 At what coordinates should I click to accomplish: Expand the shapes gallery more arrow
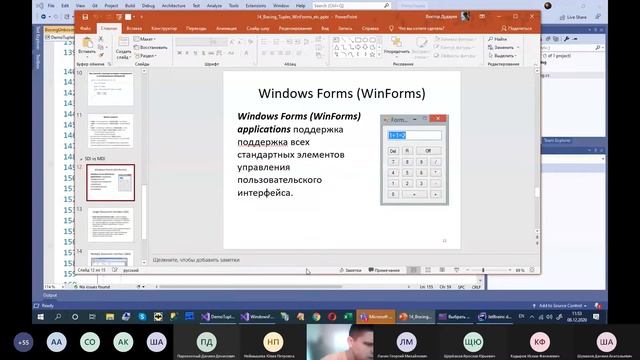pyautogui.click(x=380, y=54)
